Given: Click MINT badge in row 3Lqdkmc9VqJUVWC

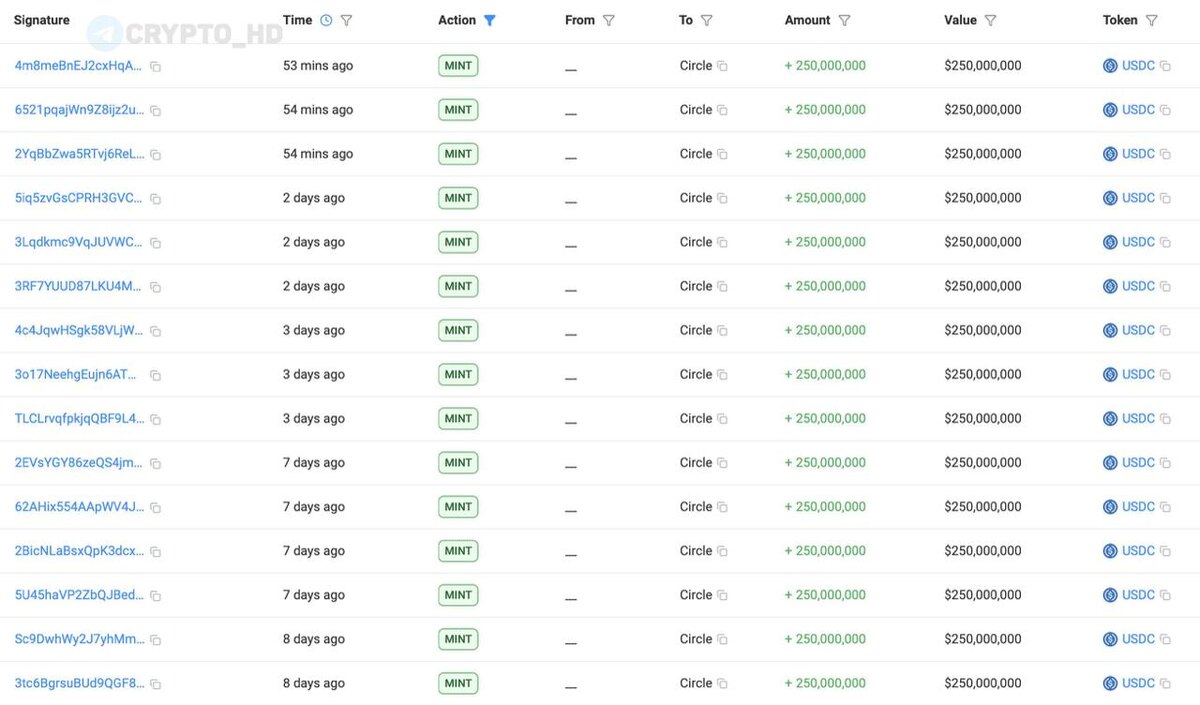Looking at the screenshot, I should tap(458, 242).
